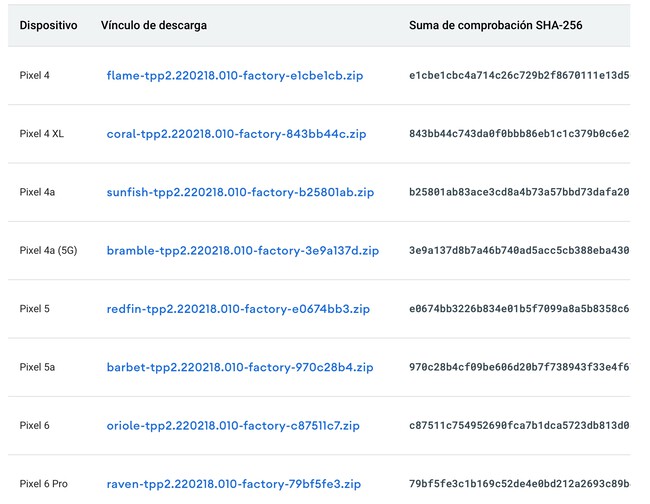Download the raven factory image for Pixel 6 Pro
The width and height of the screenshot is (650, 504).
pos(233,484)
